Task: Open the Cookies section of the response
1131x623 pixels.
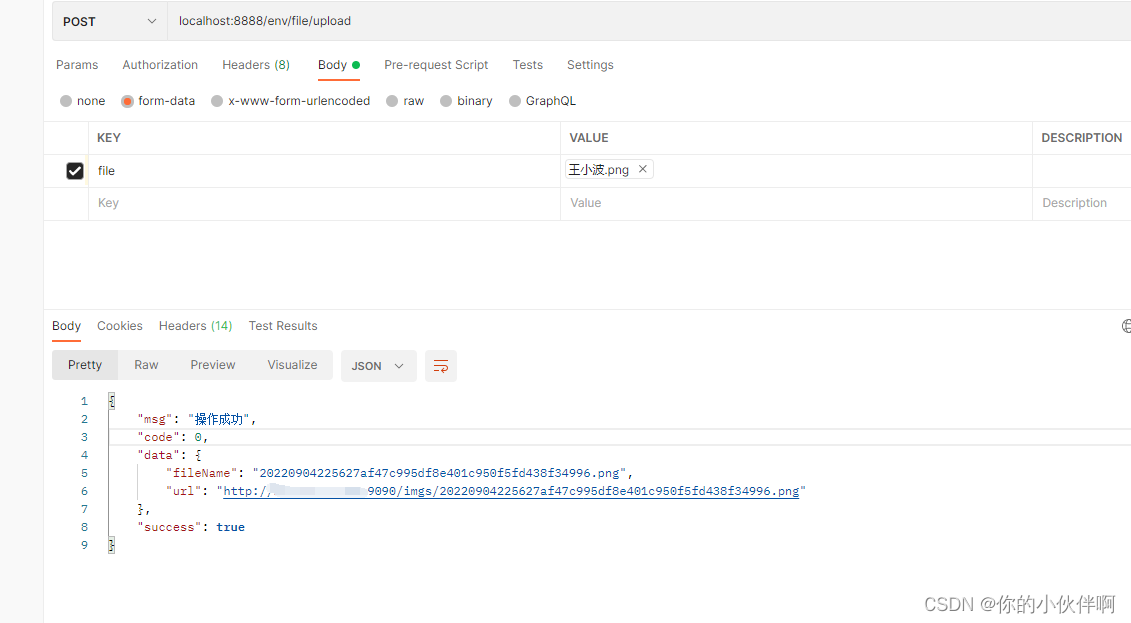Action: pos(119,325)
